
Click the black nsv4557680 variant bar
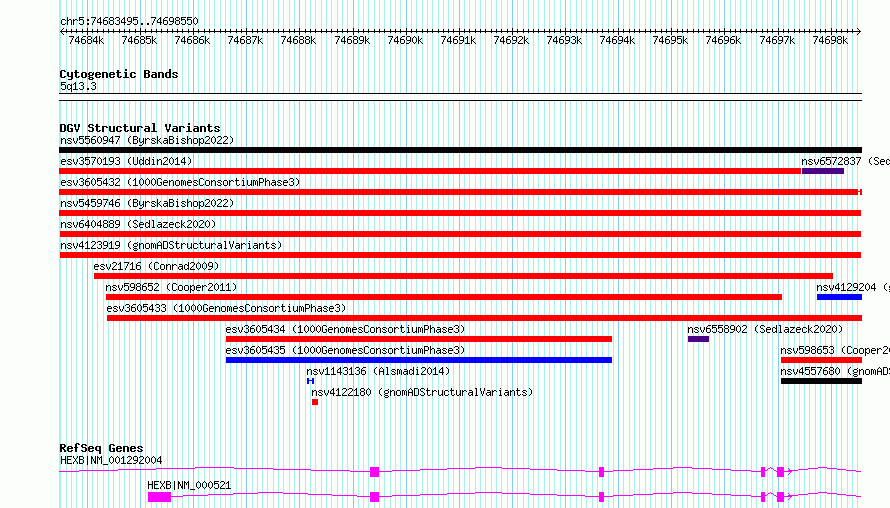[x=821, y=381]
